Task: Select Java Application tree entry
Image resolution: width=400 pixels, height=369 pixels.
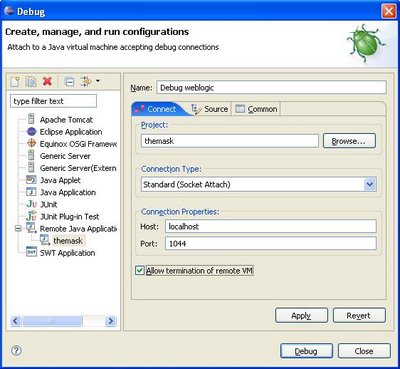Action: click(x=68, y=192)
